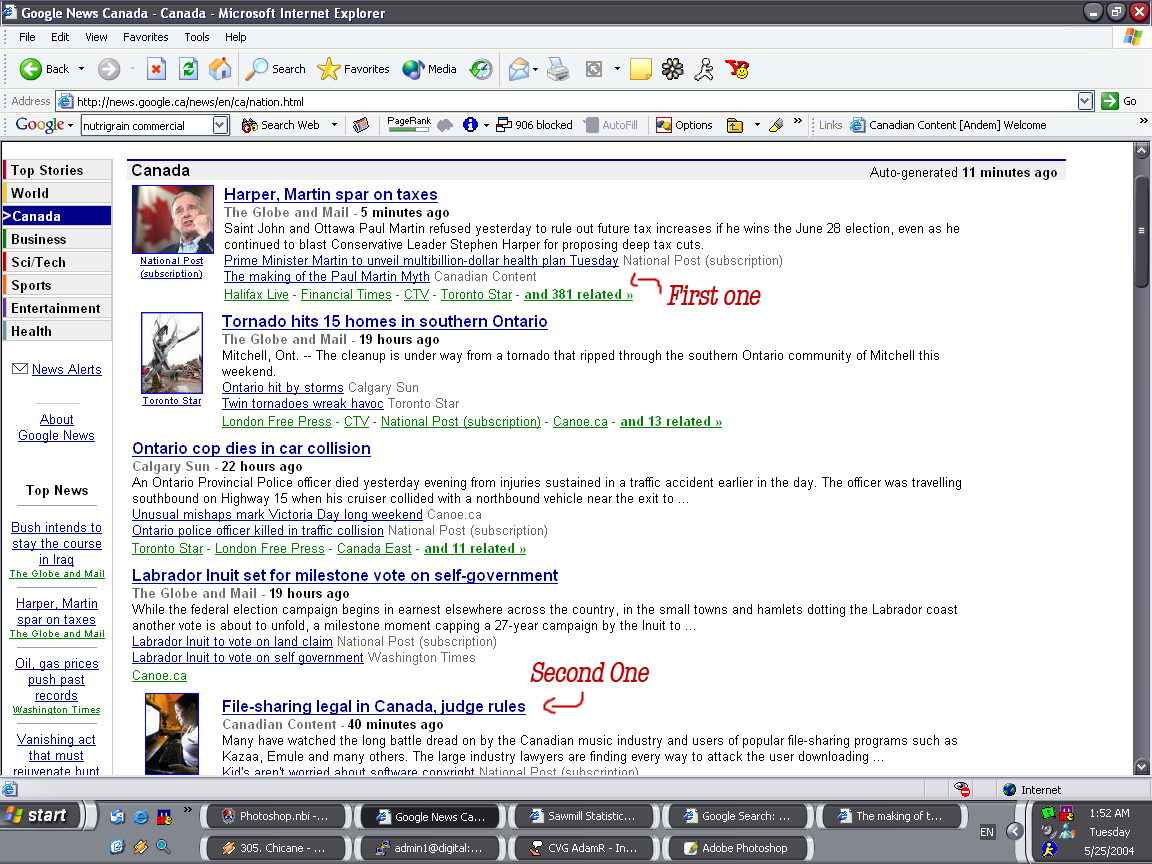The image size is (1152, 864).
Task: Click the scrollbar down arrow
Action: [1142, 767]
